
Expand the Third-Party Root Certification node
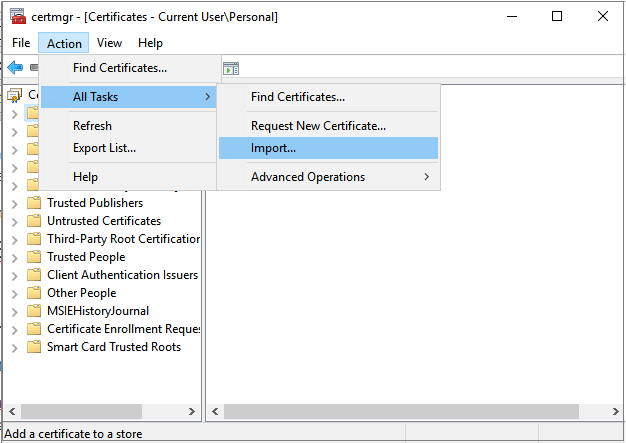tap(14, 239)
